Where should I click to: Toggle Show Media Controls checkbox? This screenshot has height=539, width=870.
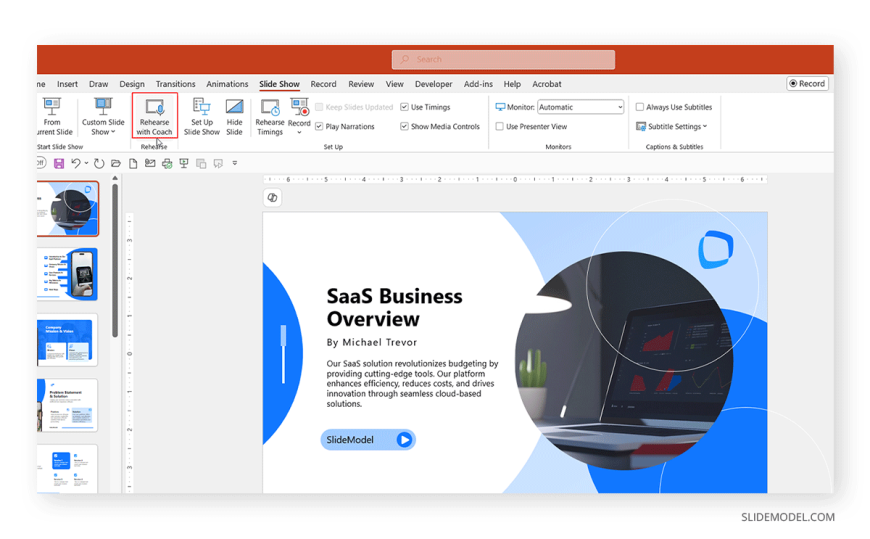pos(404,127)
